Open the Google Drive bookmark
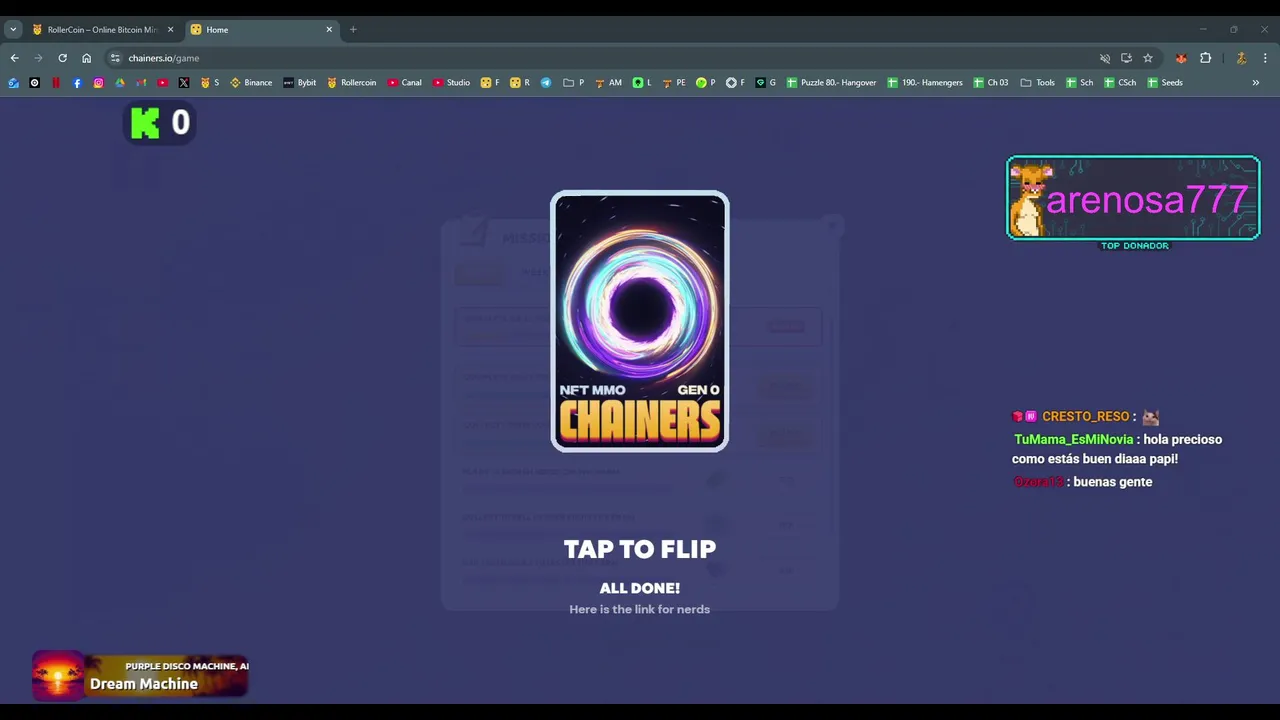 coord(120,83)
